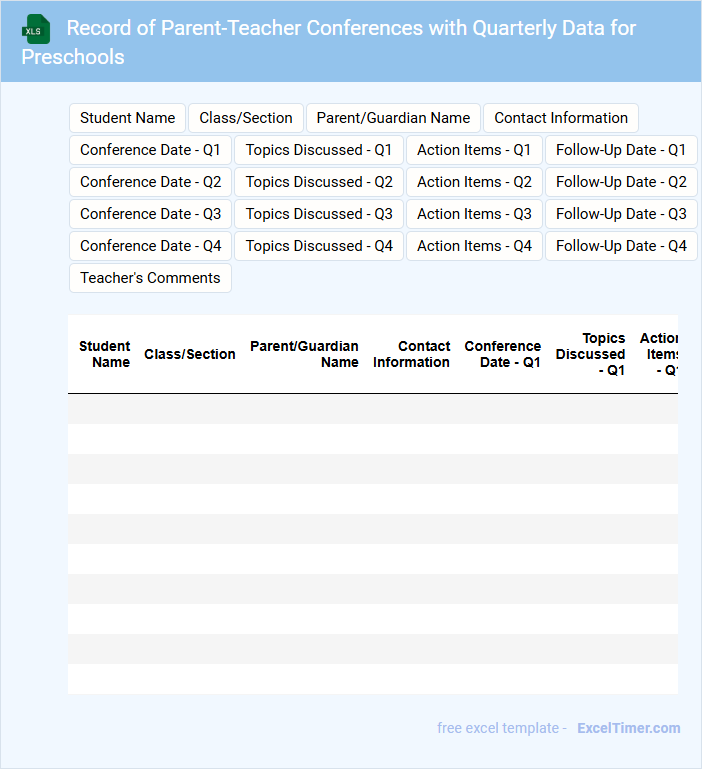The width and height of the screenshot is (702, 769).
Task: Click the Teacher's Comments tag
Action: click(x=150, y=278)
